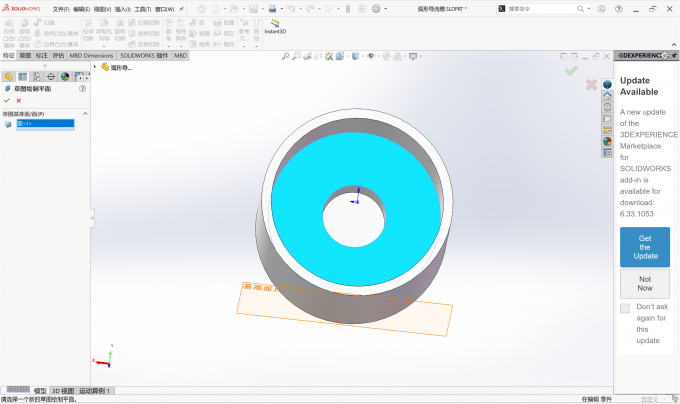This screenshot has height=404, width=680.
Task: Switch to the 3D 视图 bottom tab
Action: tap(63, 391)
